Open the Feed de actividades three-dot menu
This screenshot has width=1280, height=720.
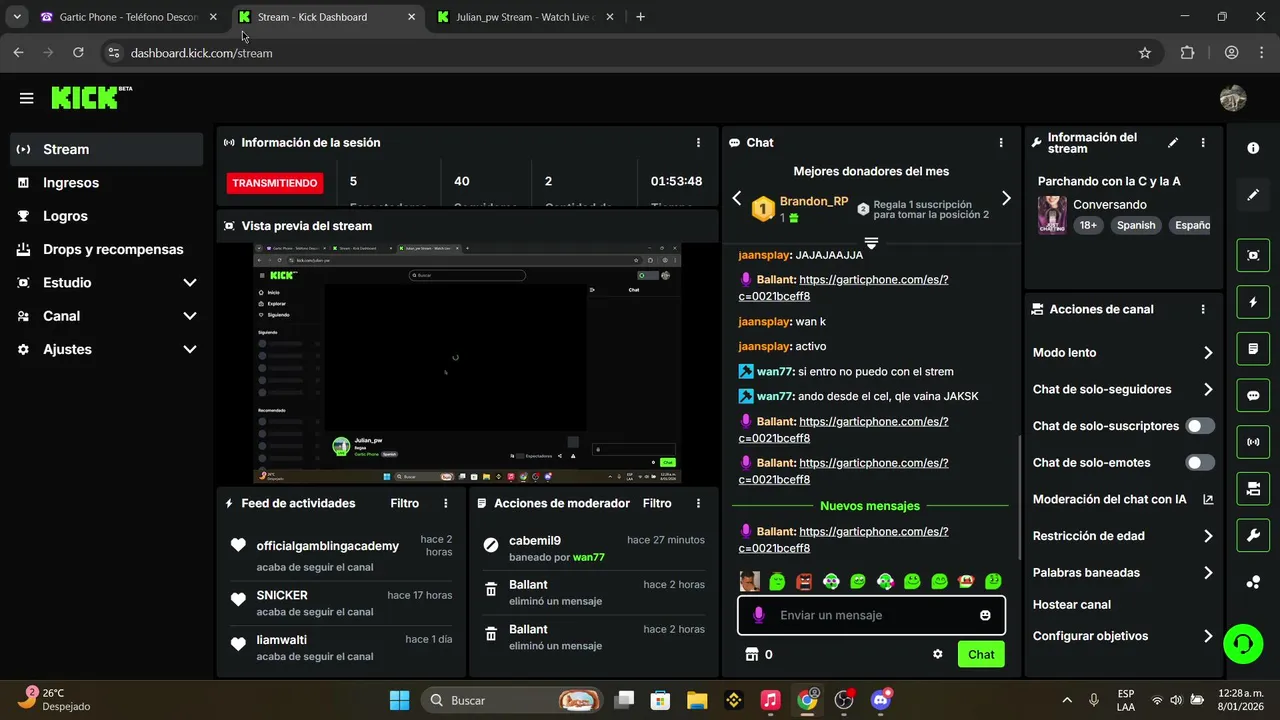[x=446, y=504]
